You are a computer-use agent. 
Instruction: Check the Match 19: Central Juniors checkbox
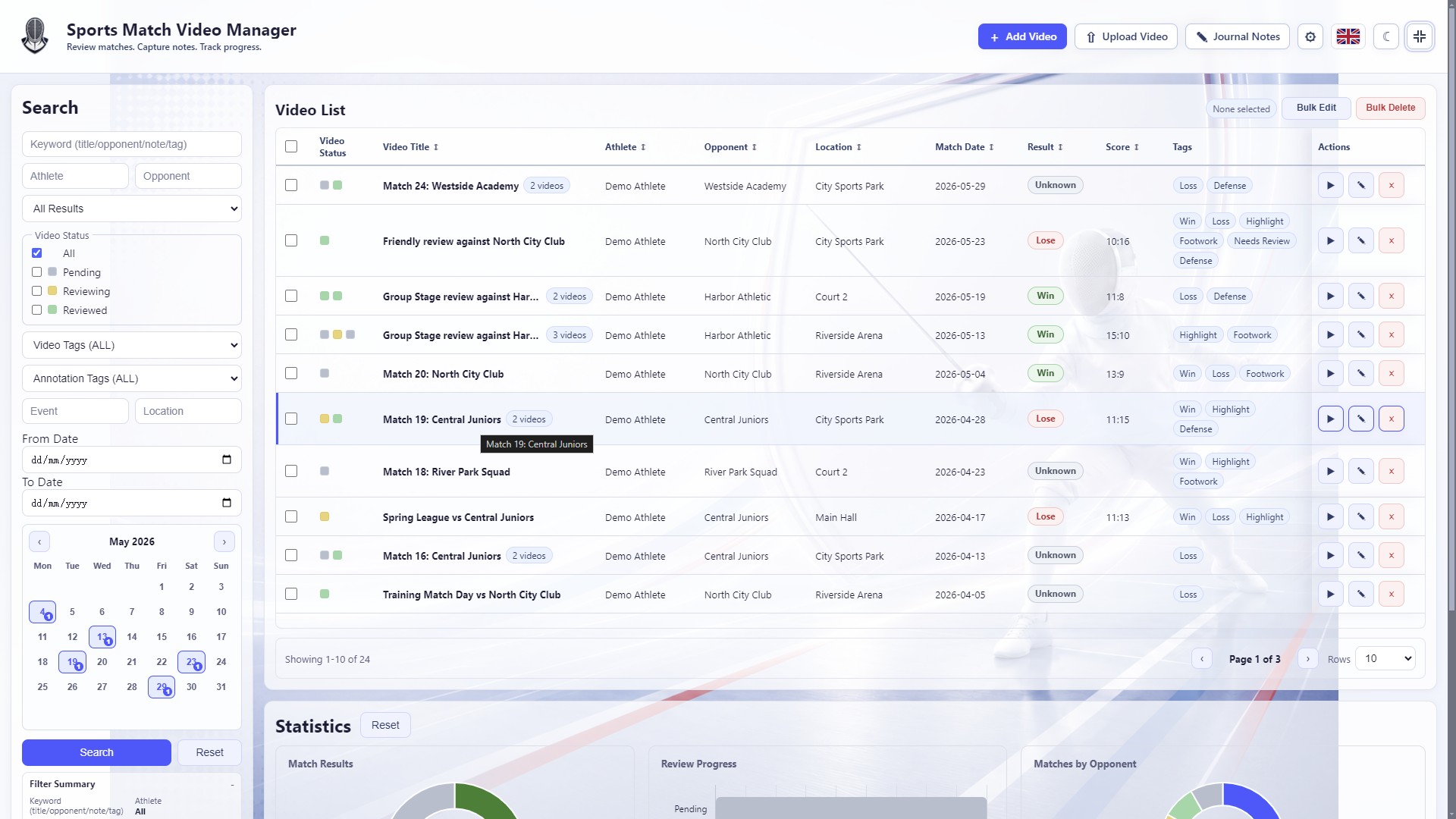[291, 419]
